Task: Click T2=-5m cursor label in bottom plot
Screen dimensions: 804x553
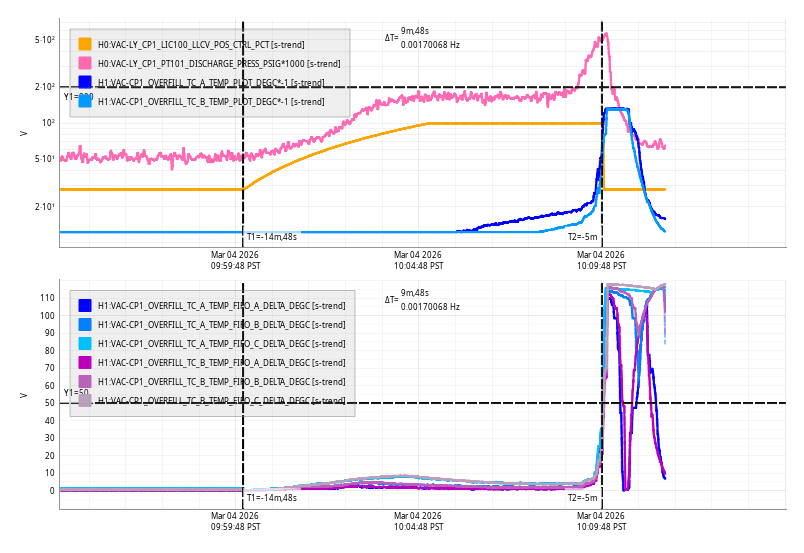Action: pyautogui.click(x=582, y=498)
